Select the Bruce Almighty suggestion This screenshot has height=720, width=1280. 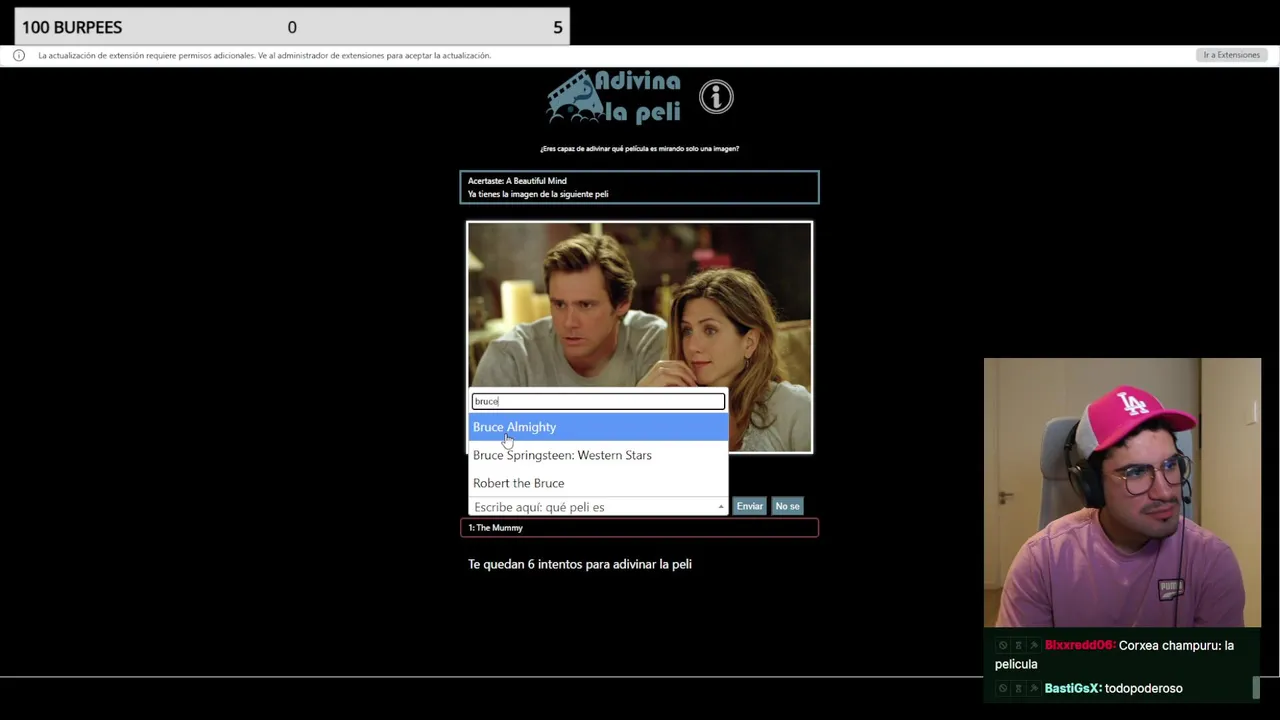click(598, 427)
